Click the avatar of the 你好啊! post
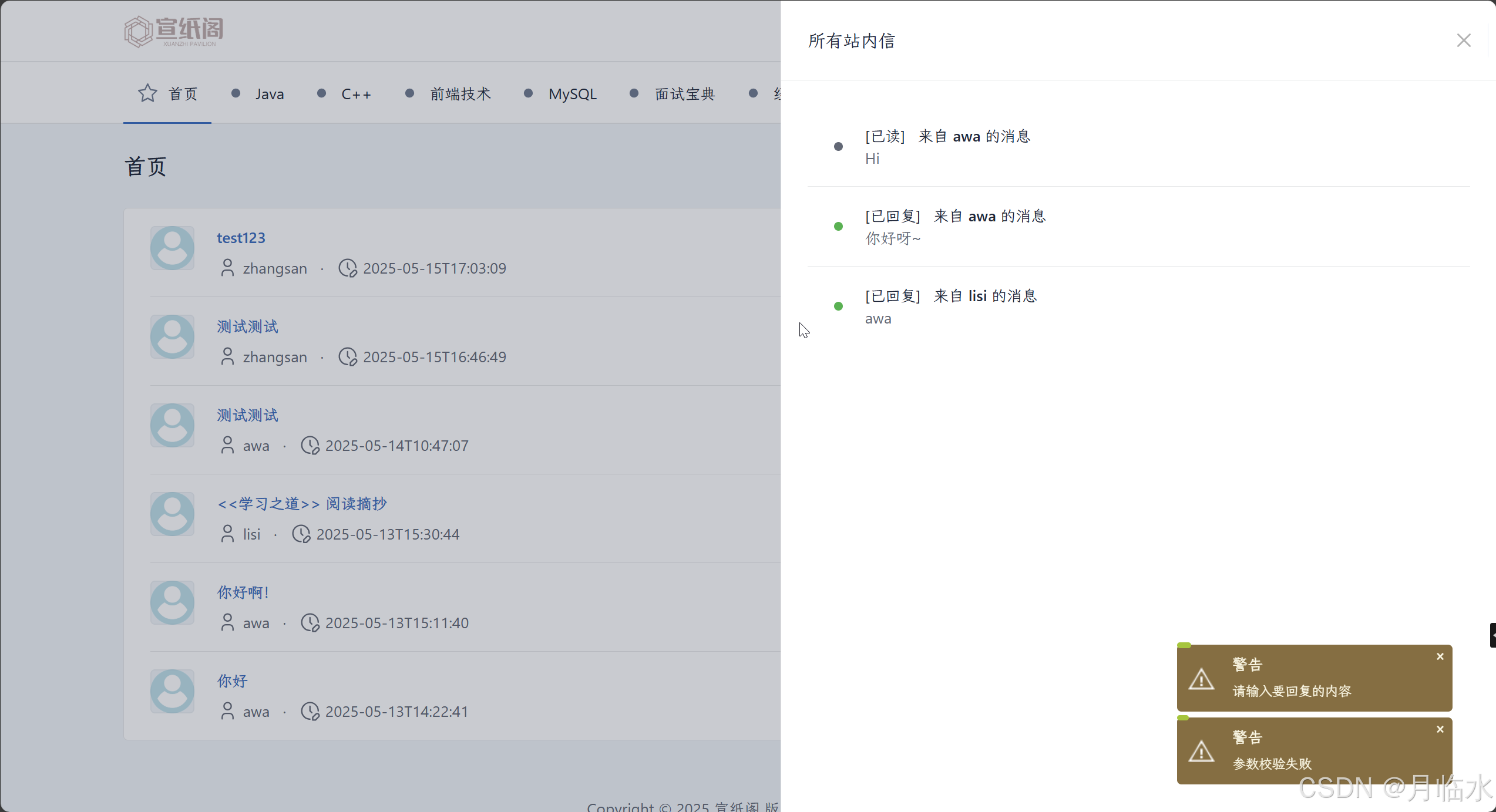This screenshot has width=1496, height=812. pyautogui.click(x=172, y=602)
